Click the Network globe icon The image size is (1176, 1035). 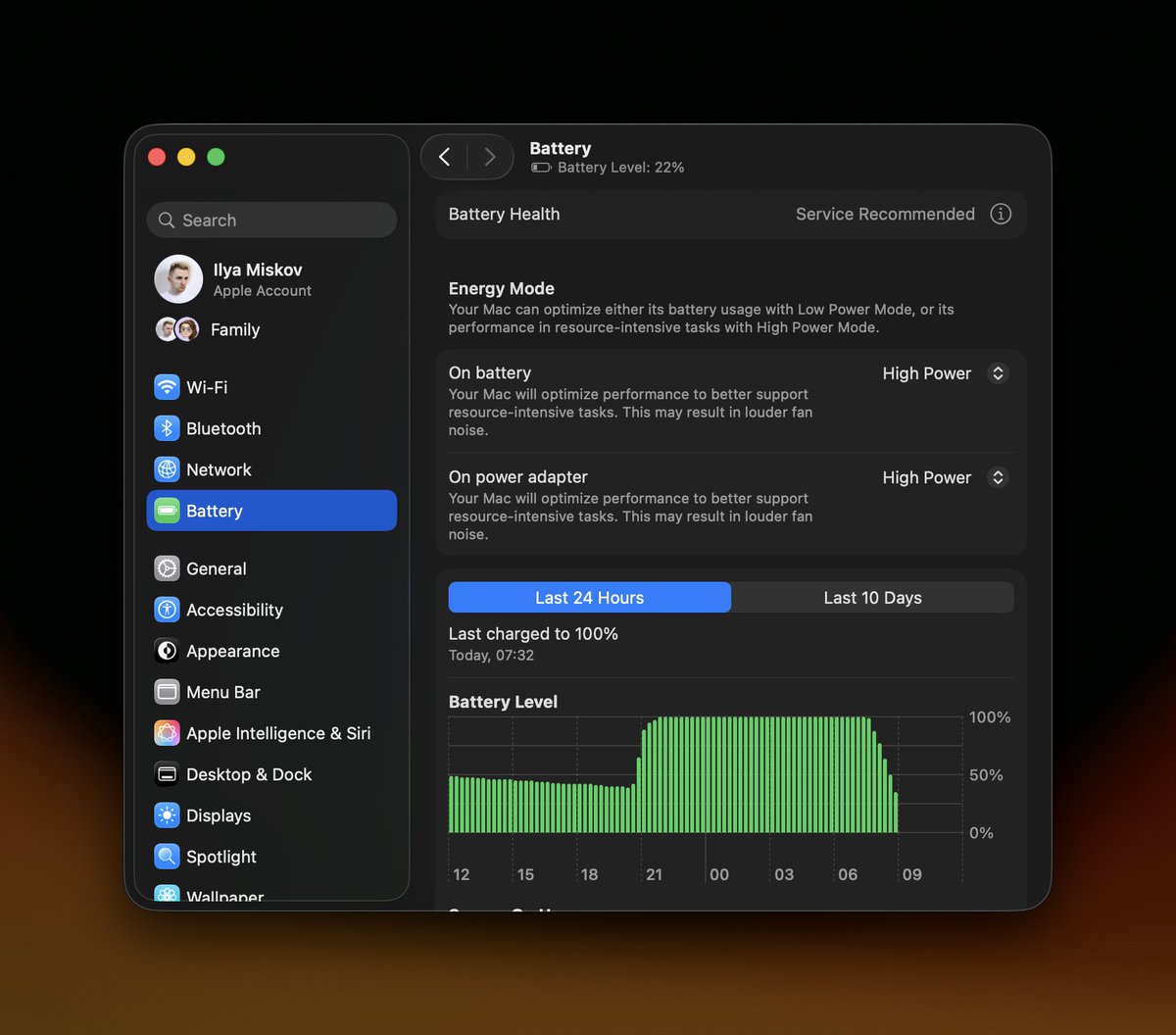coord(167,469)
